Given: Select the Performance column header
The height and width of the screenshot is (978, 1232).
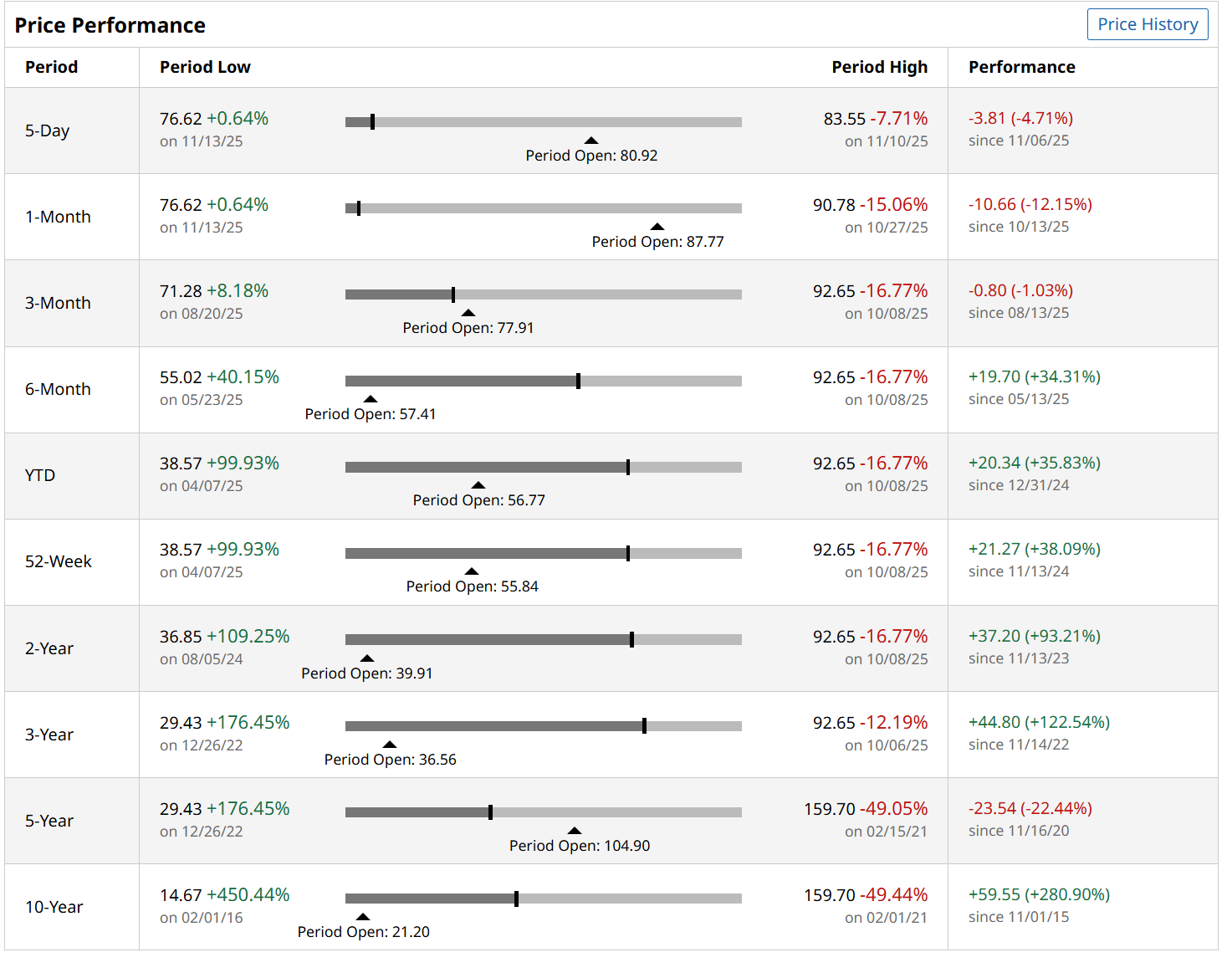Looking at the screenshot, I should (x=1021, y=67).
